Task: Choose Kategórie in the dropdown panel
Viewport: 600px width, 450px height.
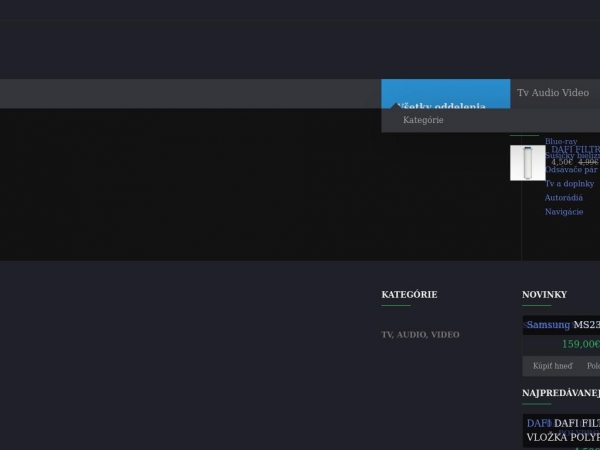Action: point(423,120)
